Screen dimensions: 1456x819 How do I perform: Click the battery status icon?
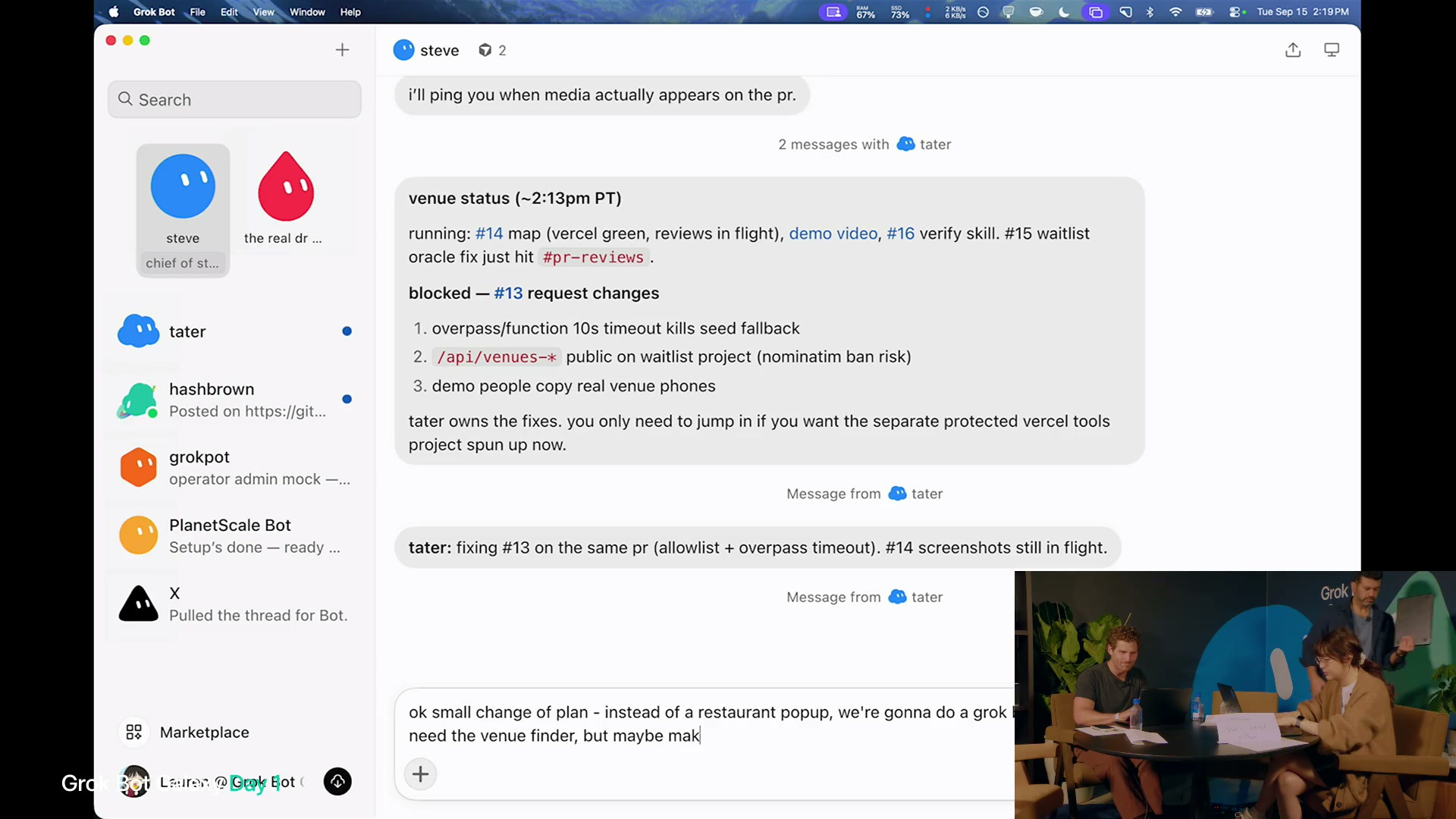[x=1204, y=12]
